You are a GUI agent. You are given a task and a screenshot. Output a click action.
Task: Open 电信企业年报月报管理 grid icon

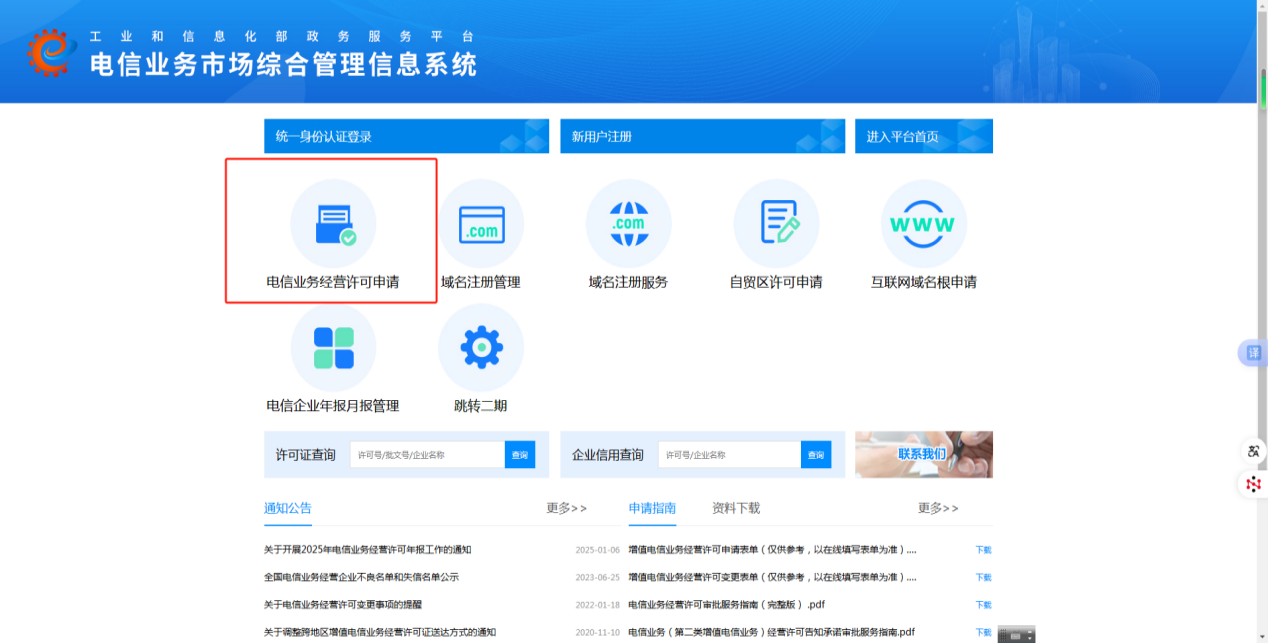[x=333, y=348]
